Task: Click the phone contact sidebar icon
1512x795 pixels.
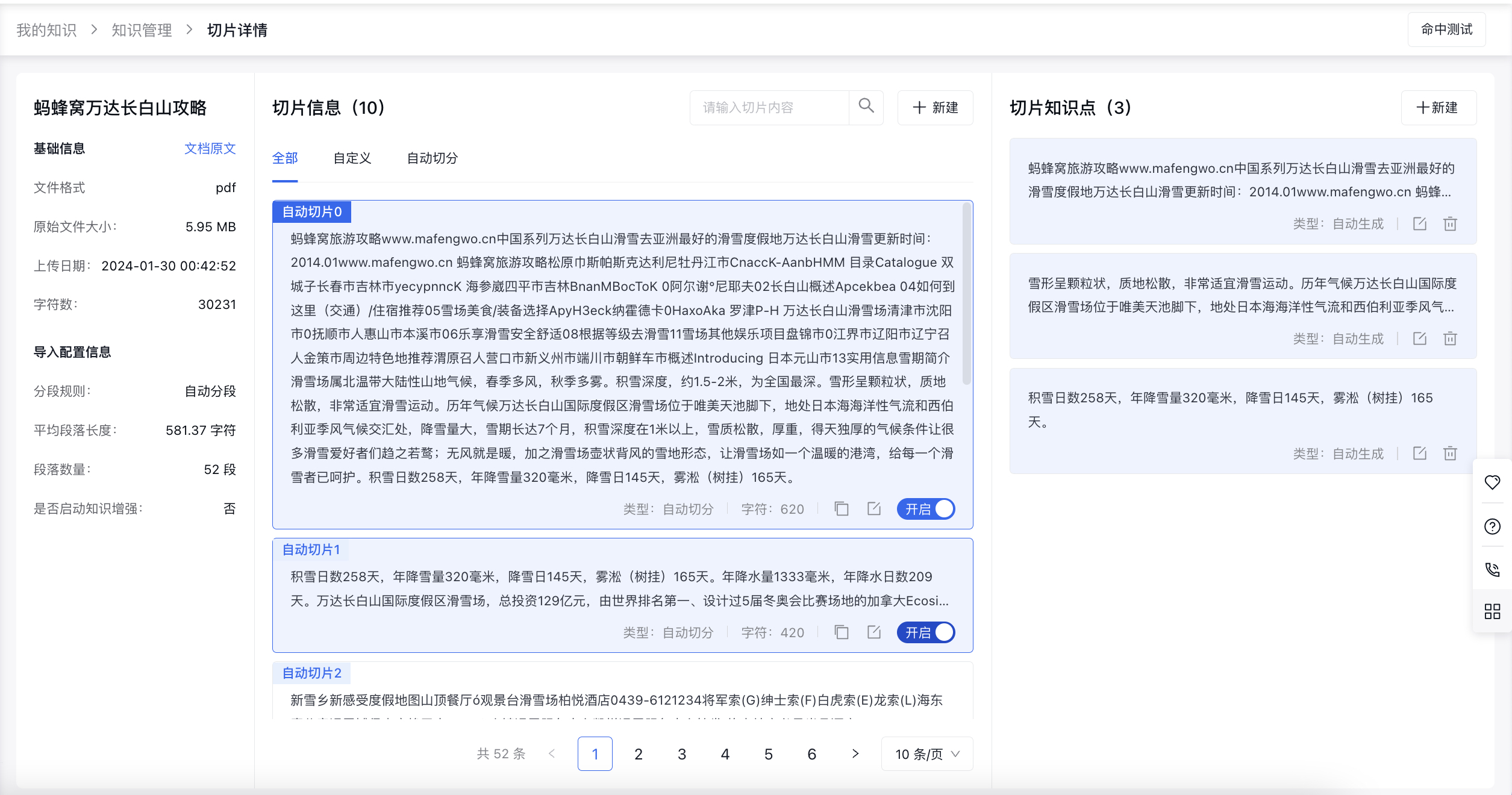Action: pyautogui.click(x=1492, y=570)
